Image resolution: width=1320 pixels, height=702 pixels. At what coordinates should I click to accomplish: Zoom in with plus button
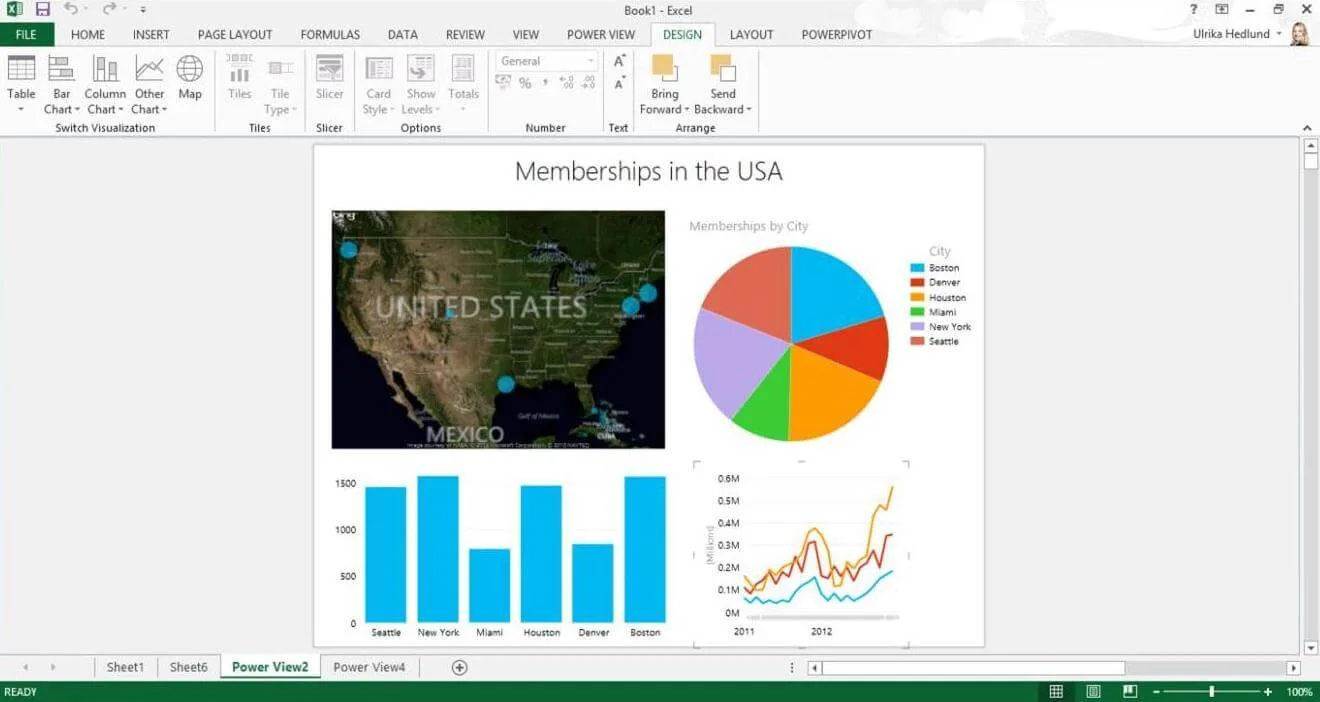pyautogui.click(x=1268, y=692)
